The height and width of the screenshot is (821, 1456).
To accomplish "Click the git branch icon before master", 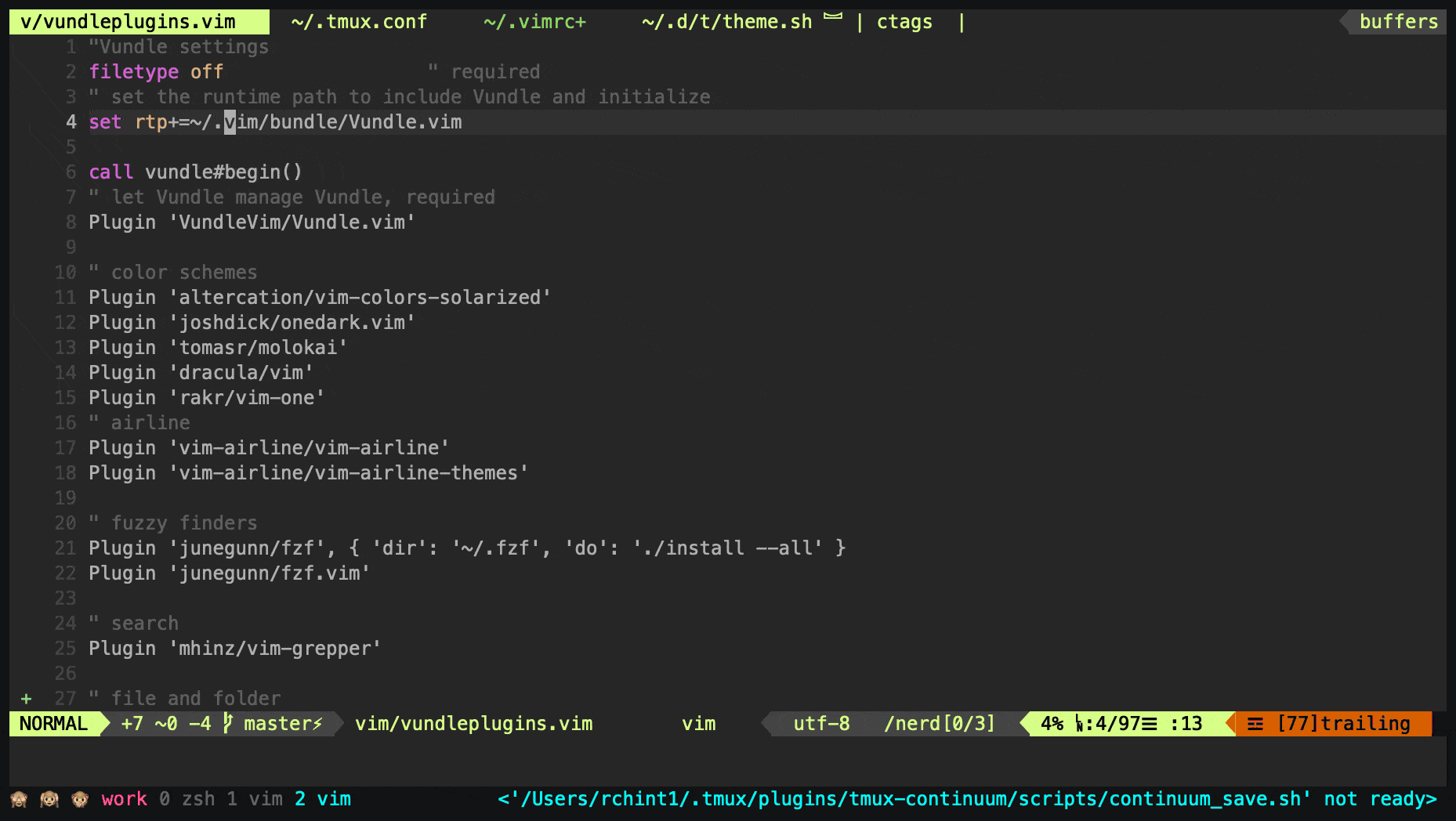I will [228, 724].
